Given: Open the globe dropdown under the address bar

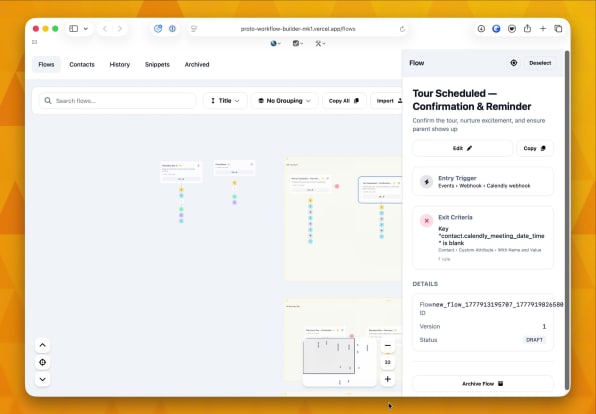Looking at the screenshot, I should click(x=276, y=44).
